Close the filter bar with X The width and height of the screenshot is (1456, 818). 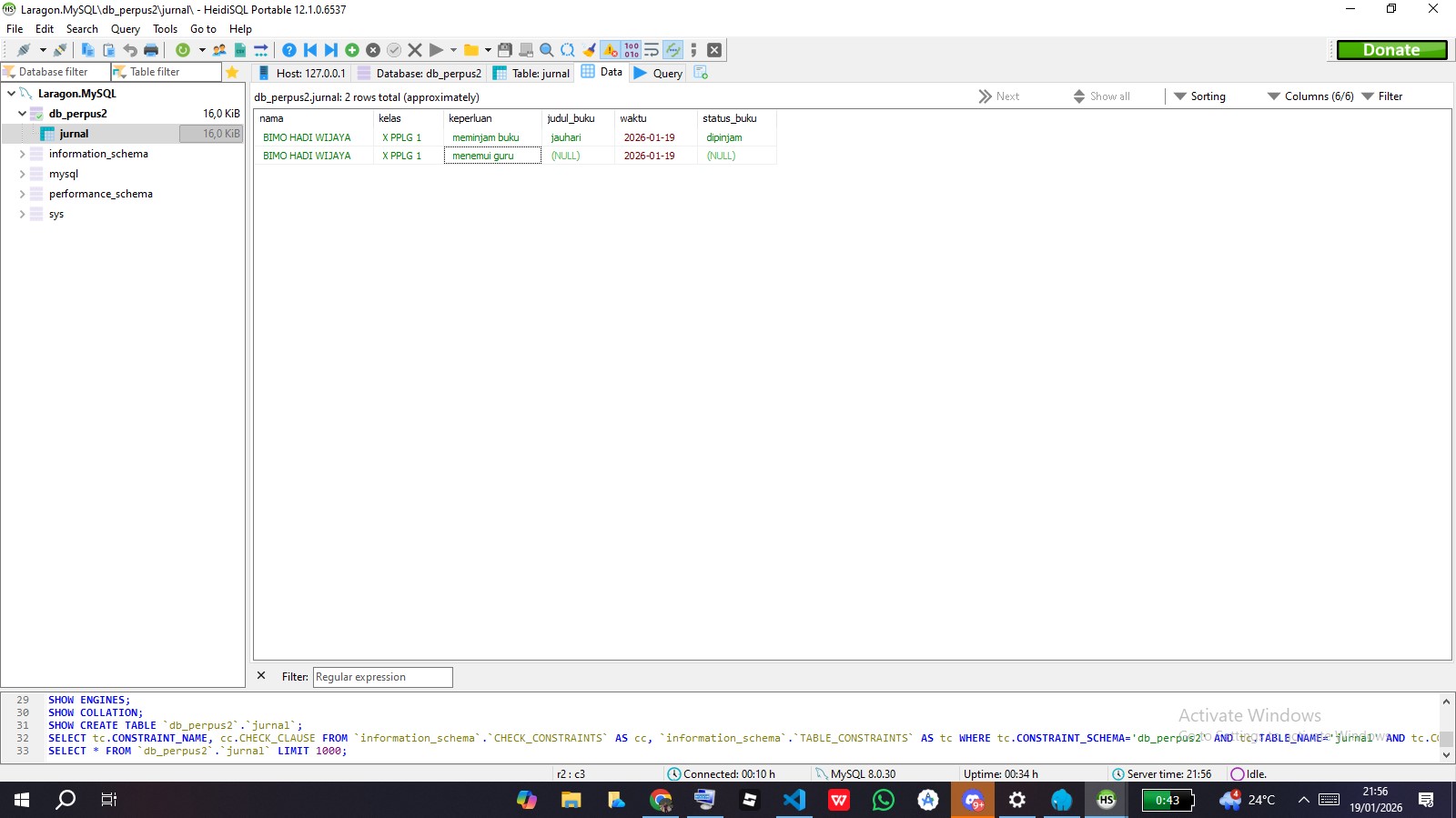point(261,676)
